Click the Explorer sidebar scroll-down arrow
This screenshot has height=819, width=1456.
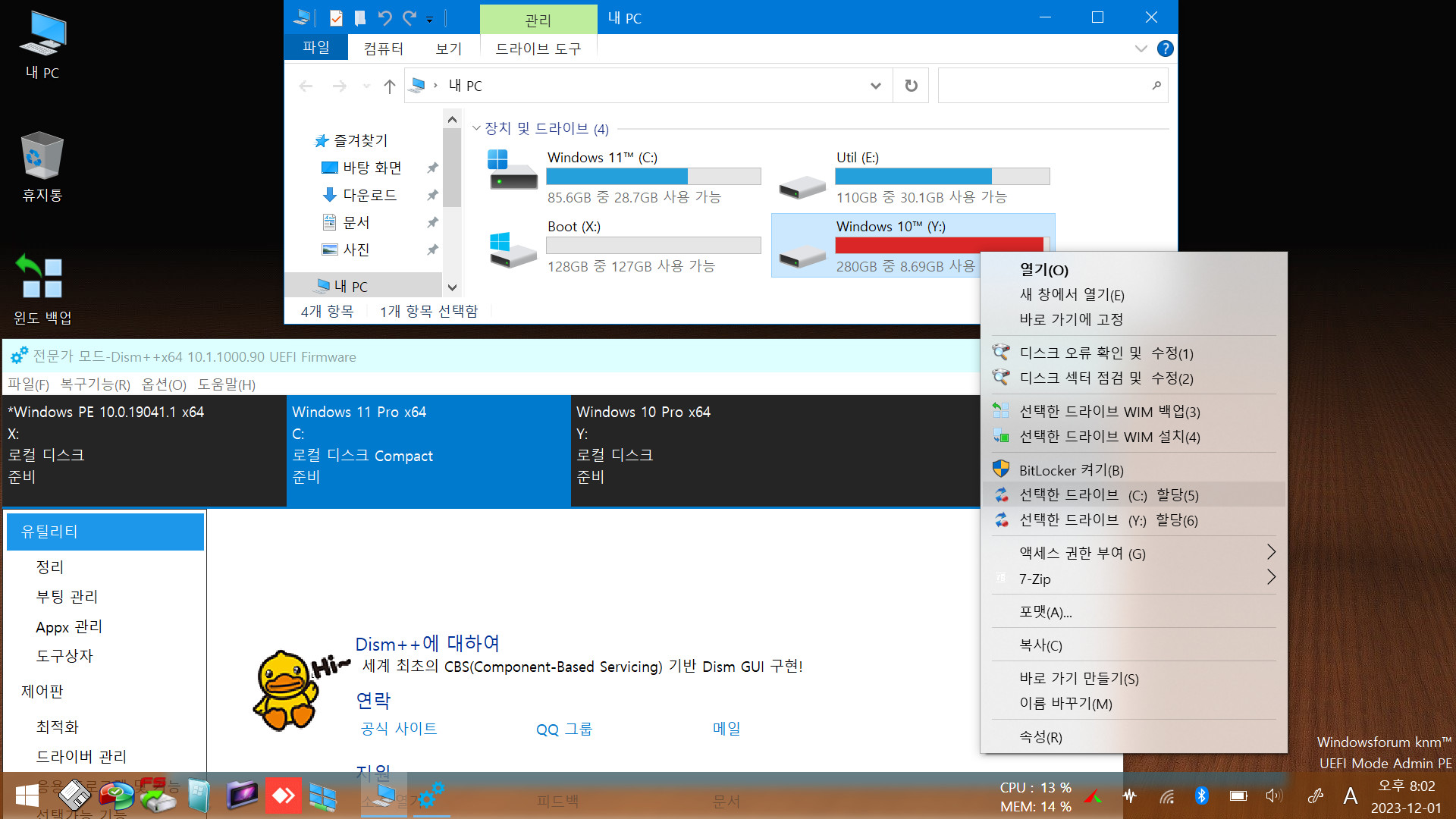(x=452, y=287)
